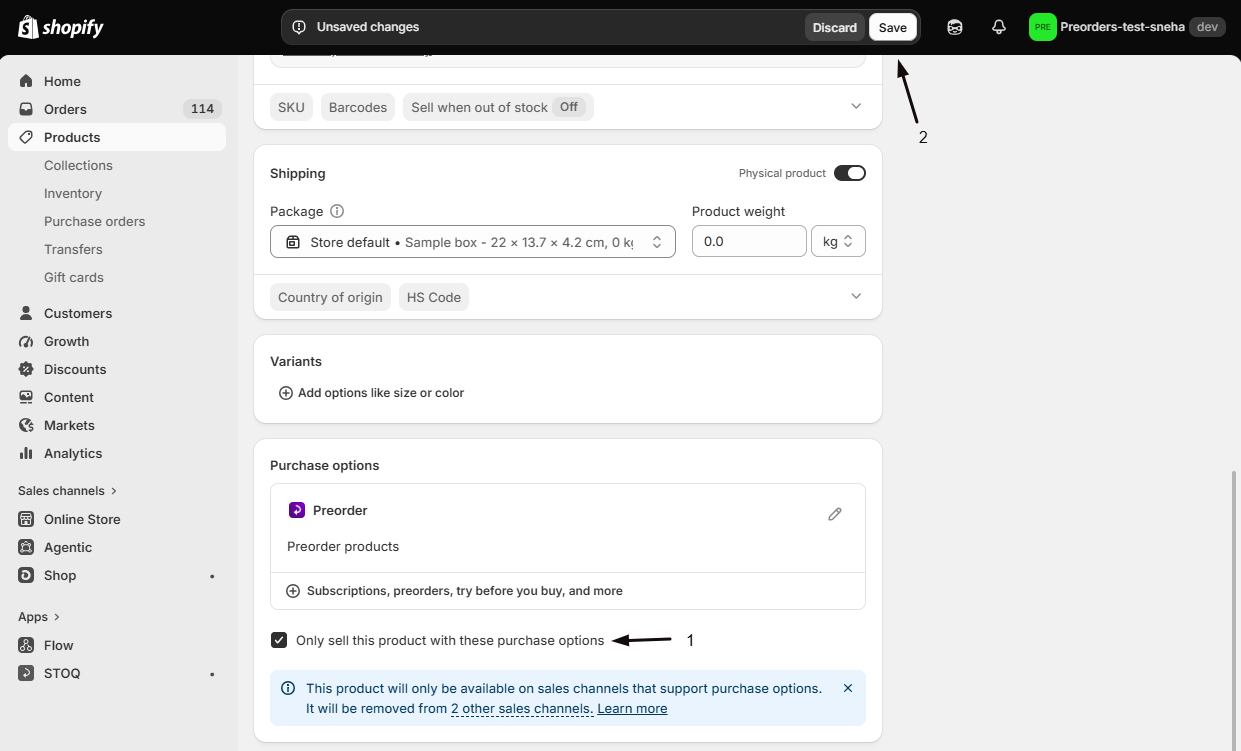Click the HS Code tag
Viewport: 1241px width, 751px height.
click(434, 297)
